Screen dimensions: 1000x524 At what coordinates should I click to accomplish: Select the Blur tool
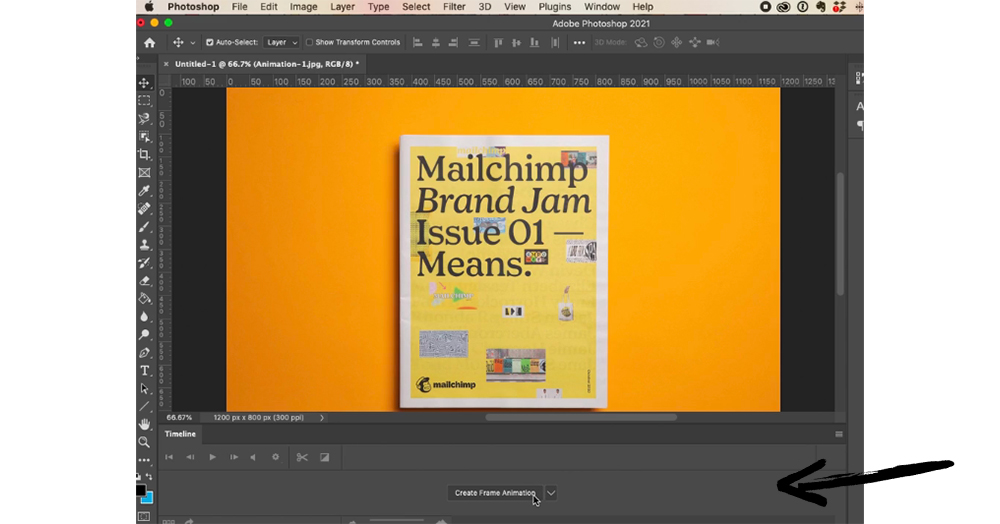point(145,316)
